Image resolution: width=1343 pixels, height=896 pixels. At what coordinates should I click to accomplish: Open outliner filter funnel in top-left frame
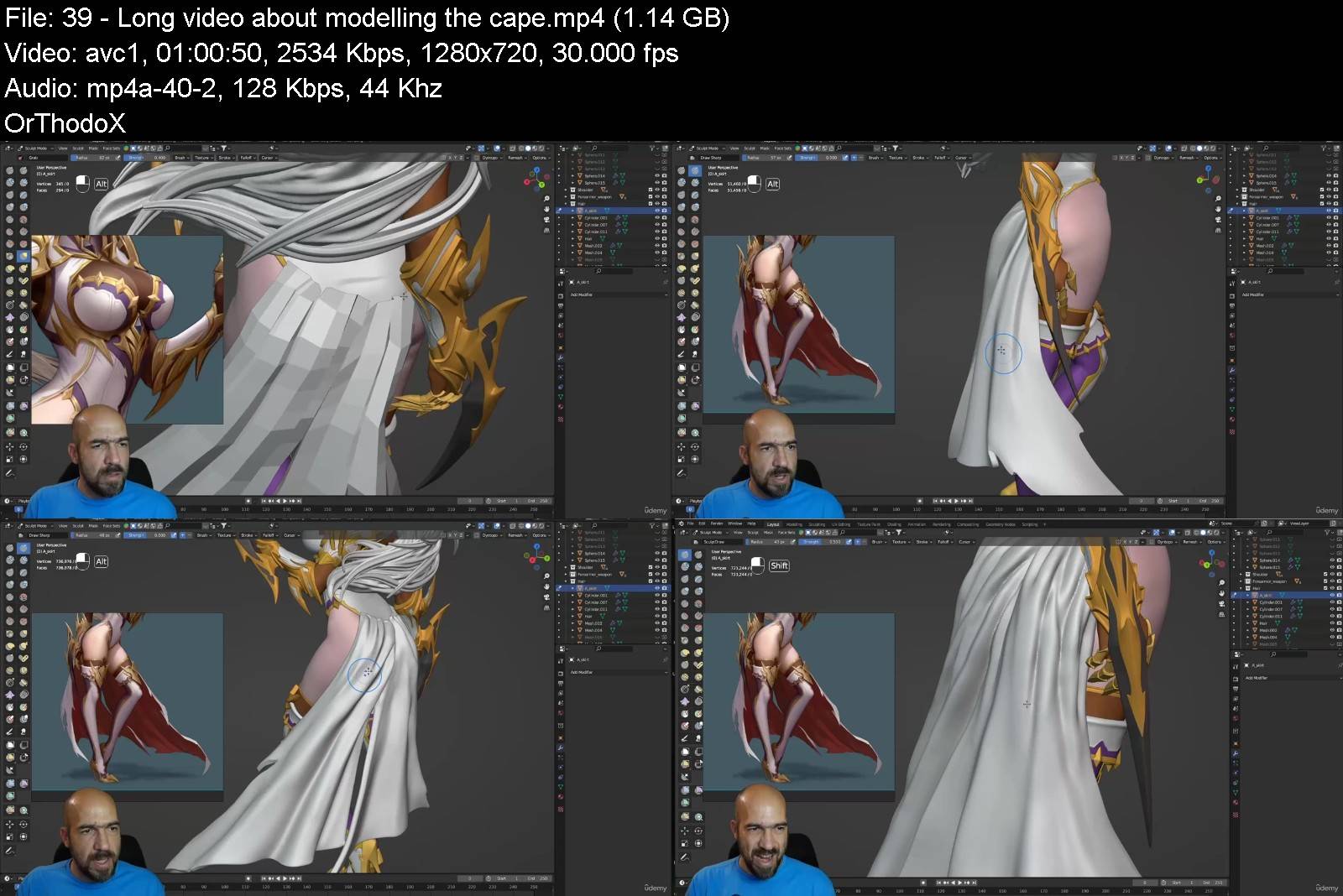tap(652, 148)
